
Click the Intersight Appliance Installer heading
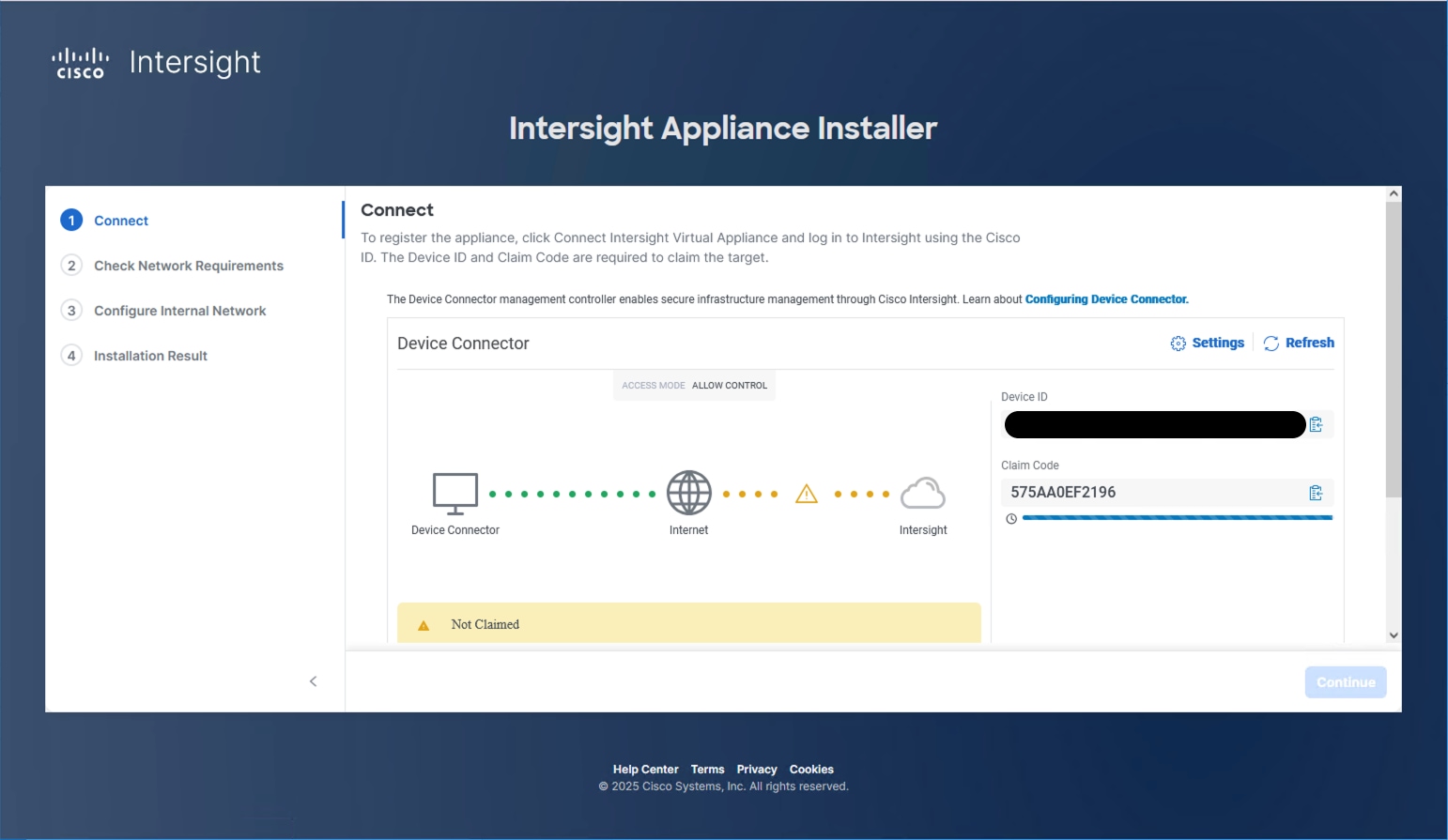tap(723, 128)
